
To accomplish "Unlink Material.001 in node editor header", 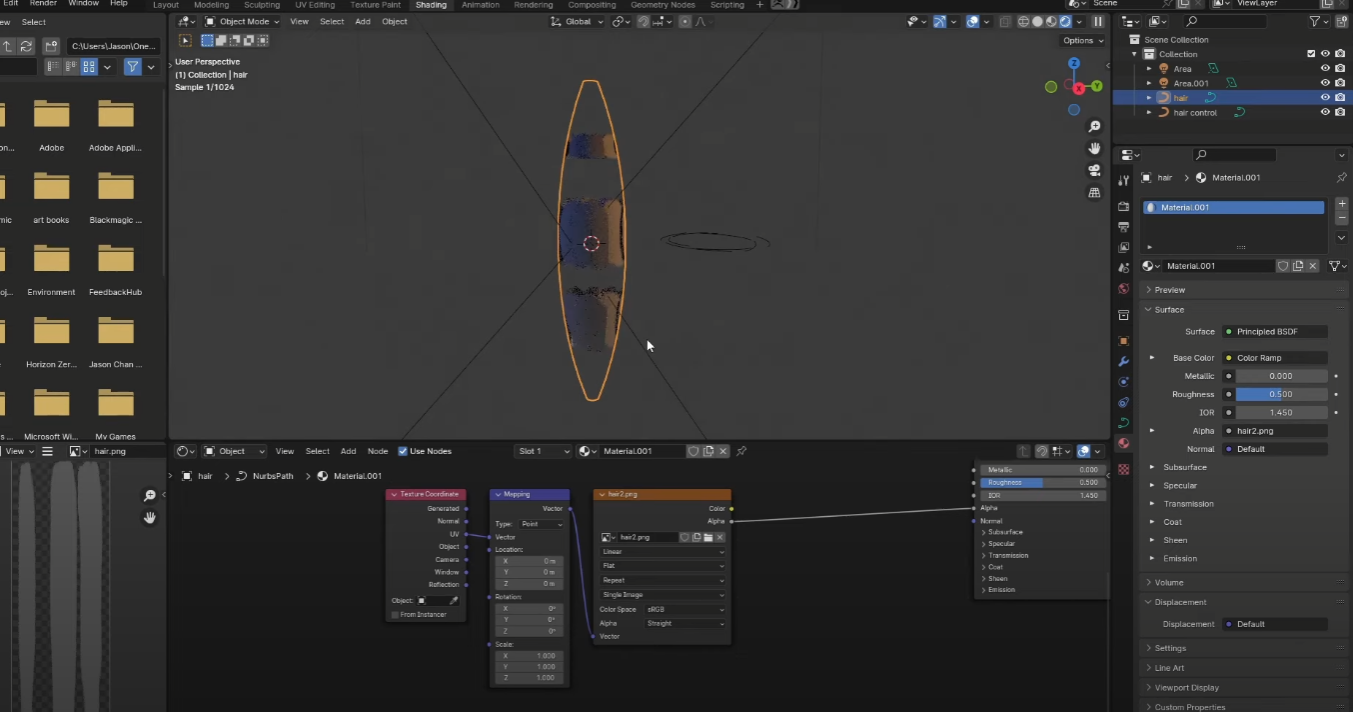I will 724,451.
